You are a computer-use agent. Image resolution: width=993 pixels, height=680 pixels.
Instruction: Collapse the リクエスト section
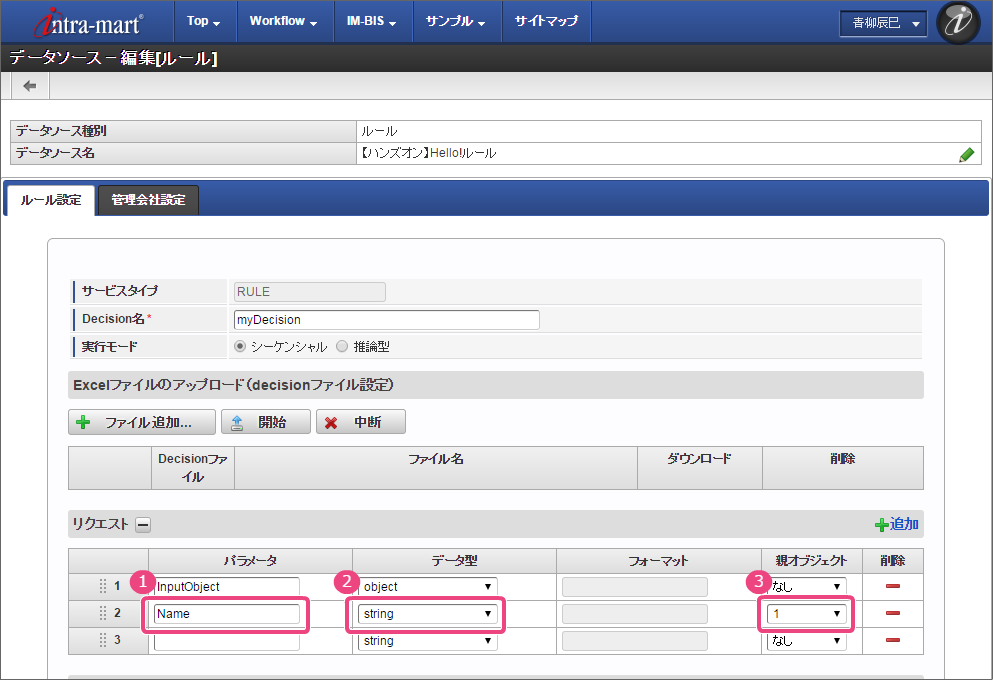click(x=143, y=524)
